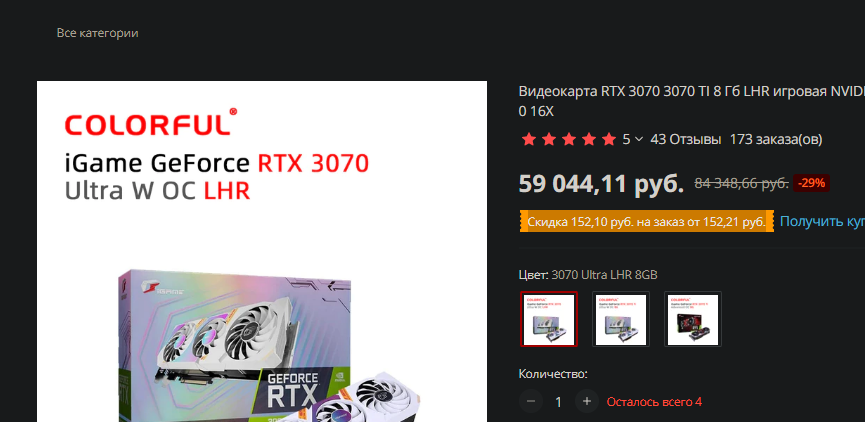Increase quantity with the plus button
The height and width of the screenshot is (422, 865).
click(587, 402)
